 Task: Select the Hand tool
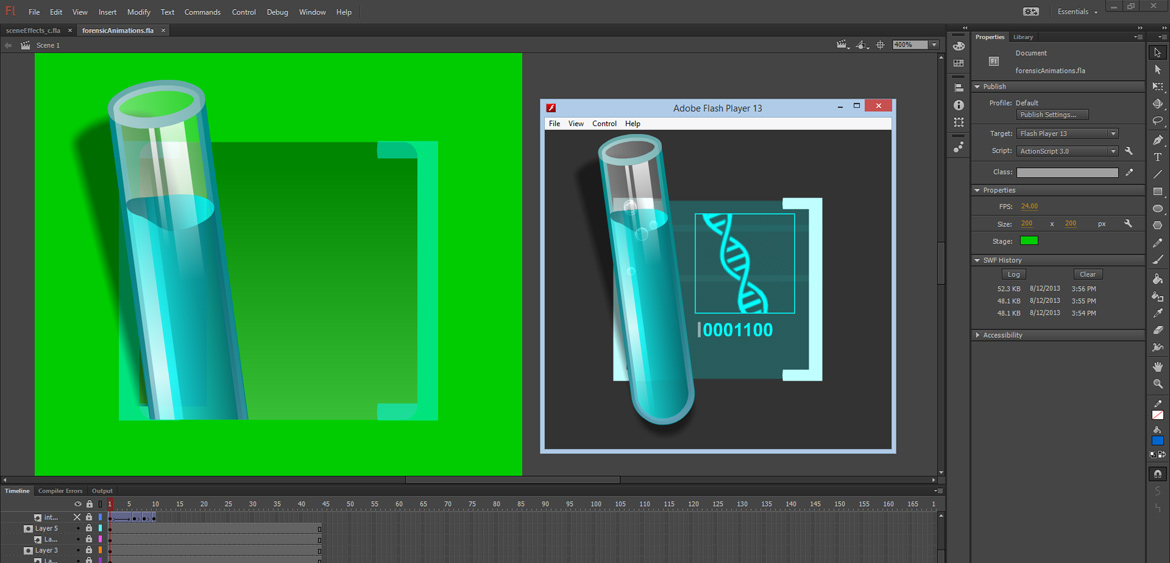point(1158,366)
